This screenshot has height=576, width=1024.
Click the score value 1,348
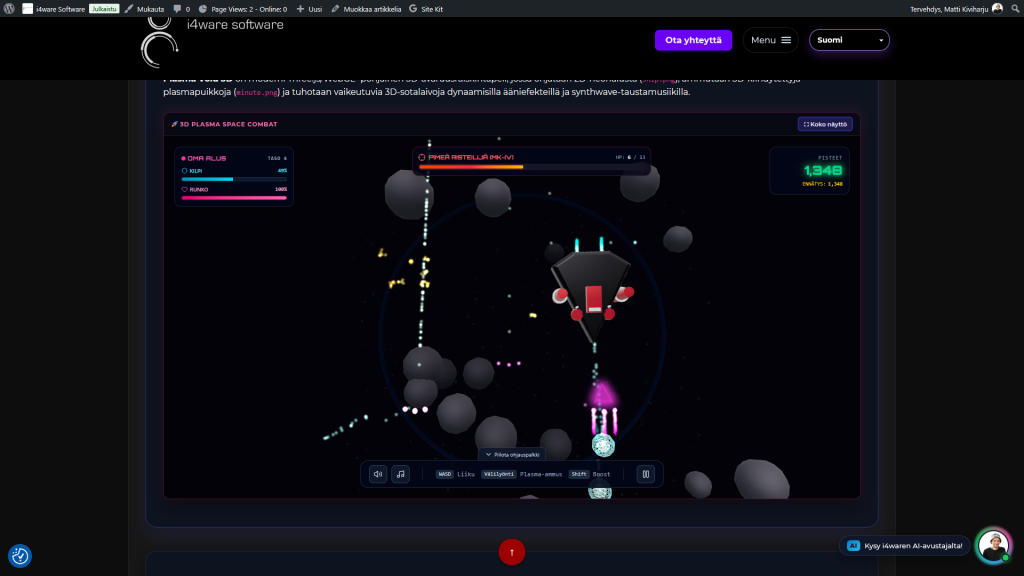pyautogui.click(x=822, y=170)
